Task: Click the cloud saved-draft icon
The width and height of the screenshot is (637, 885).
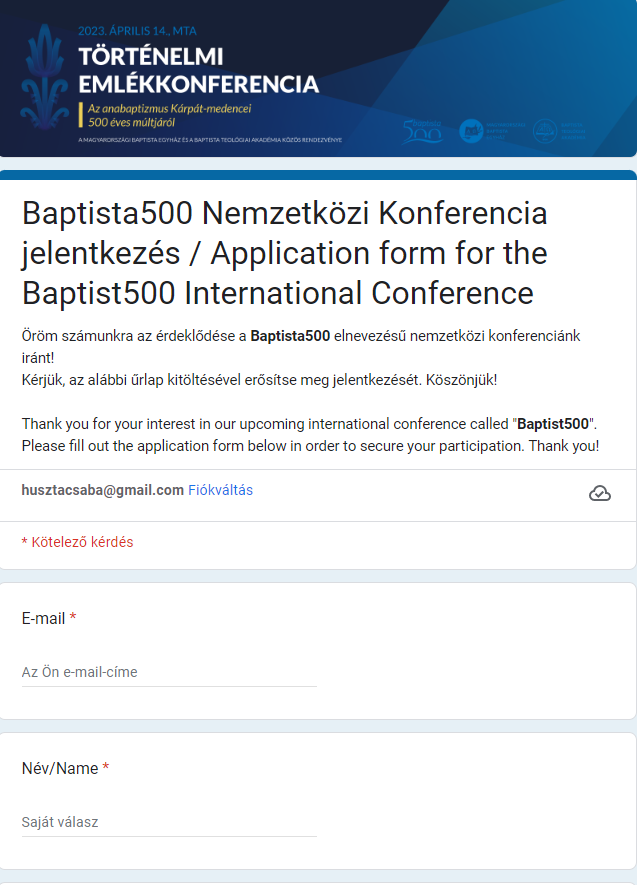Action: pyautogui.click(x=600, y=493)
